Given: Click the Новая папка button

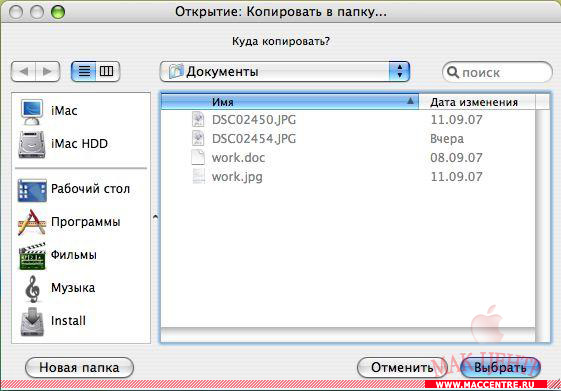Looking at the screenshot, I should pos(79,367).
